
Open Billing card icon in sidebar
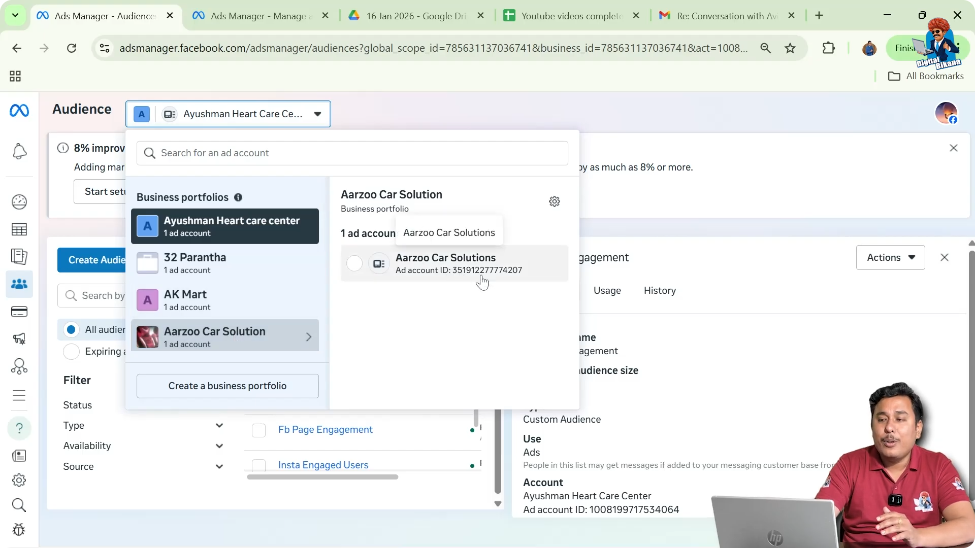pyautogui.click(x=19, y=311)
